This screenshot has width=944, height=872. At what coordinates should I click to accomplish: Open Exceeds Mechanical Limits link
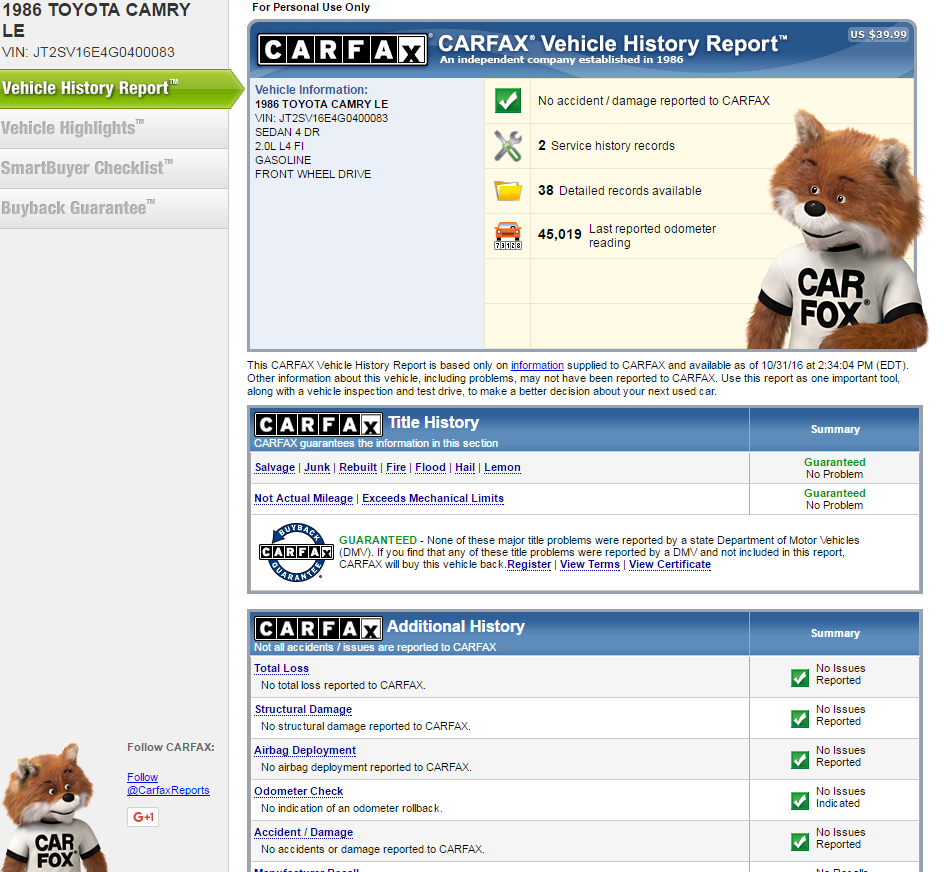click(x=433, y=499)
